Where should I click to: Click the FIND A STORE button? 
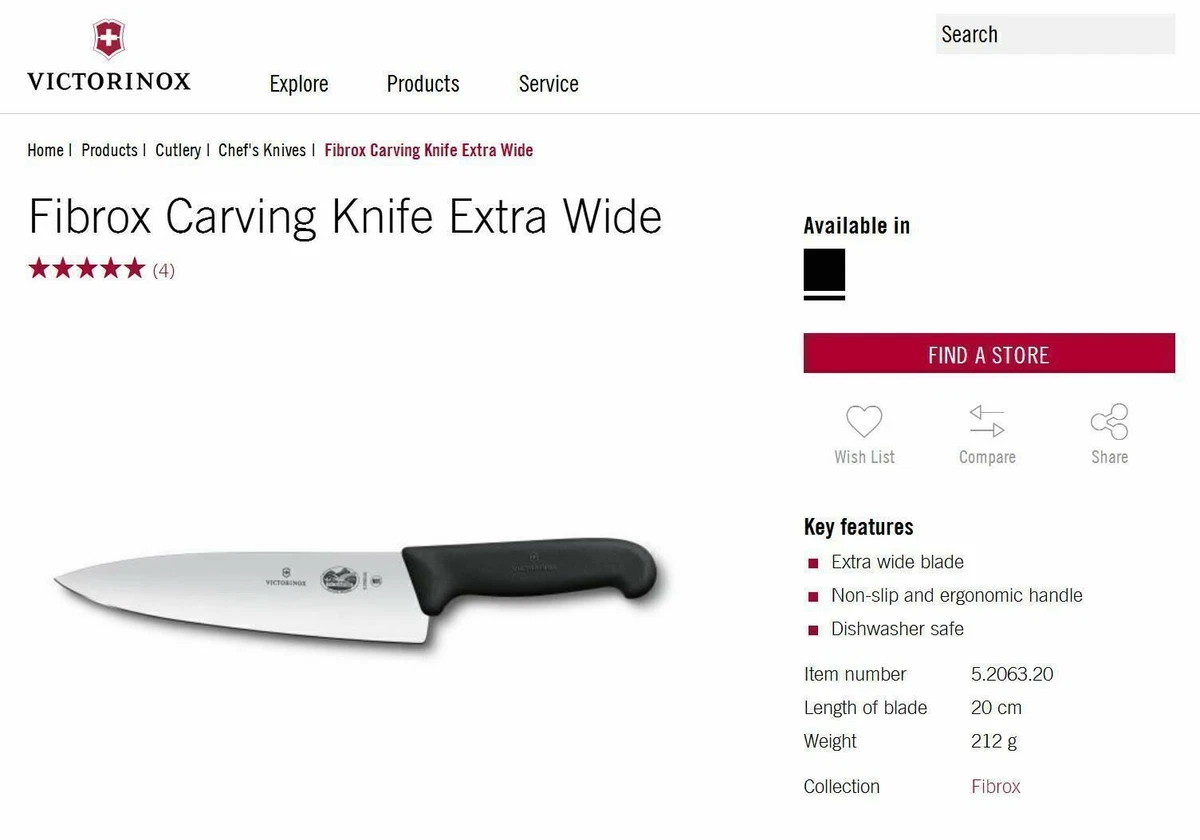(989, 354)
